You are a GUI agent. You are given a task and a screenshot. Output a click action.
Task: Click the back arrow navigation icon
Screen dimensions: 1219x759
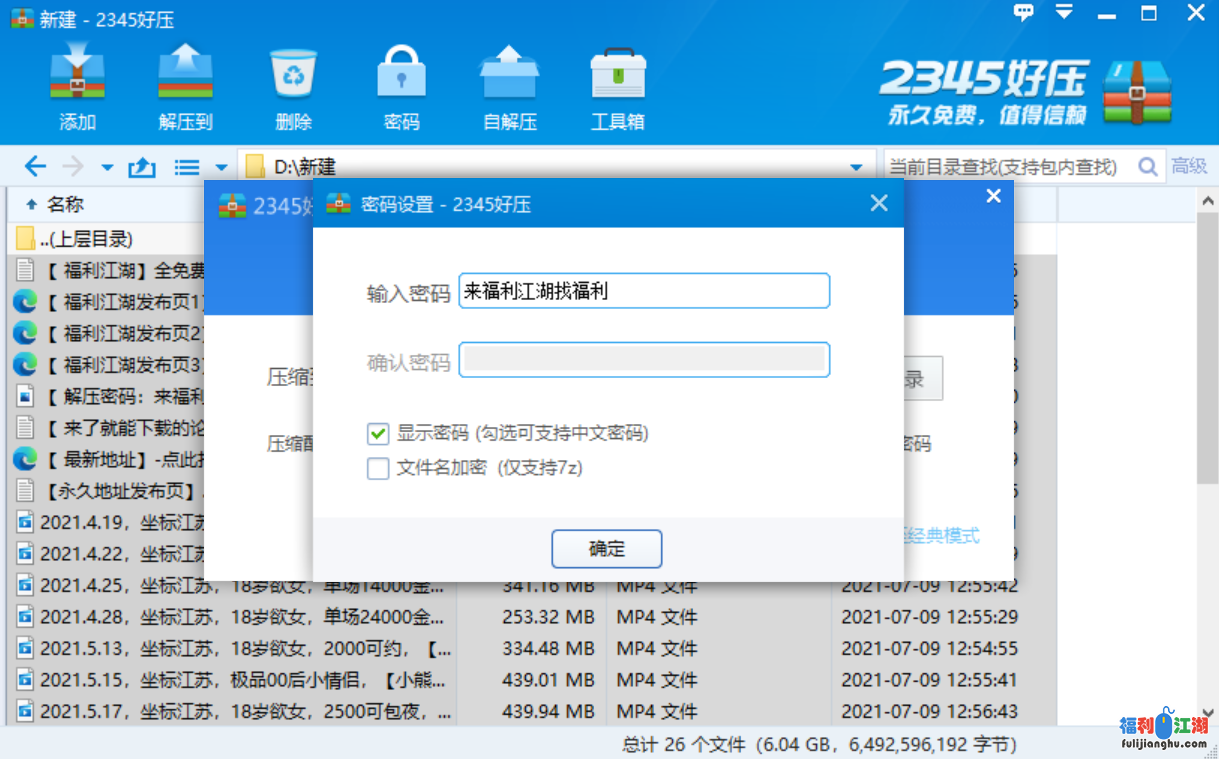click(x=35, y=167)
